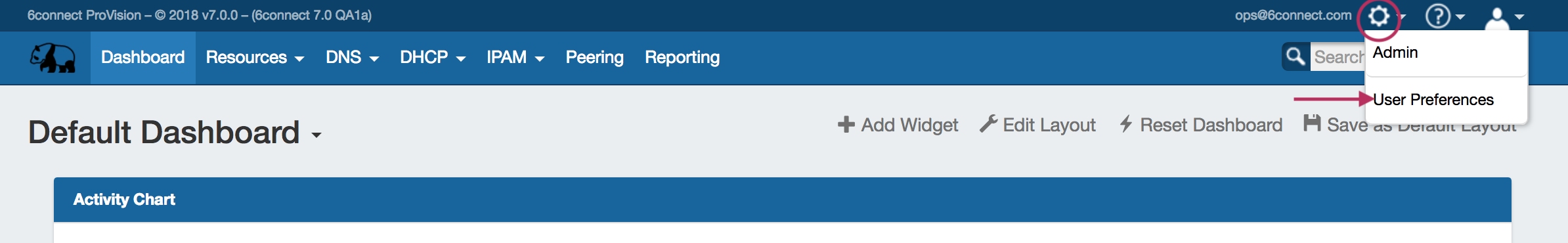Viewport: 1568px width, 243px height.
Task: Choose User Preferences menu entry
Action: click(x=1433, y=100)
